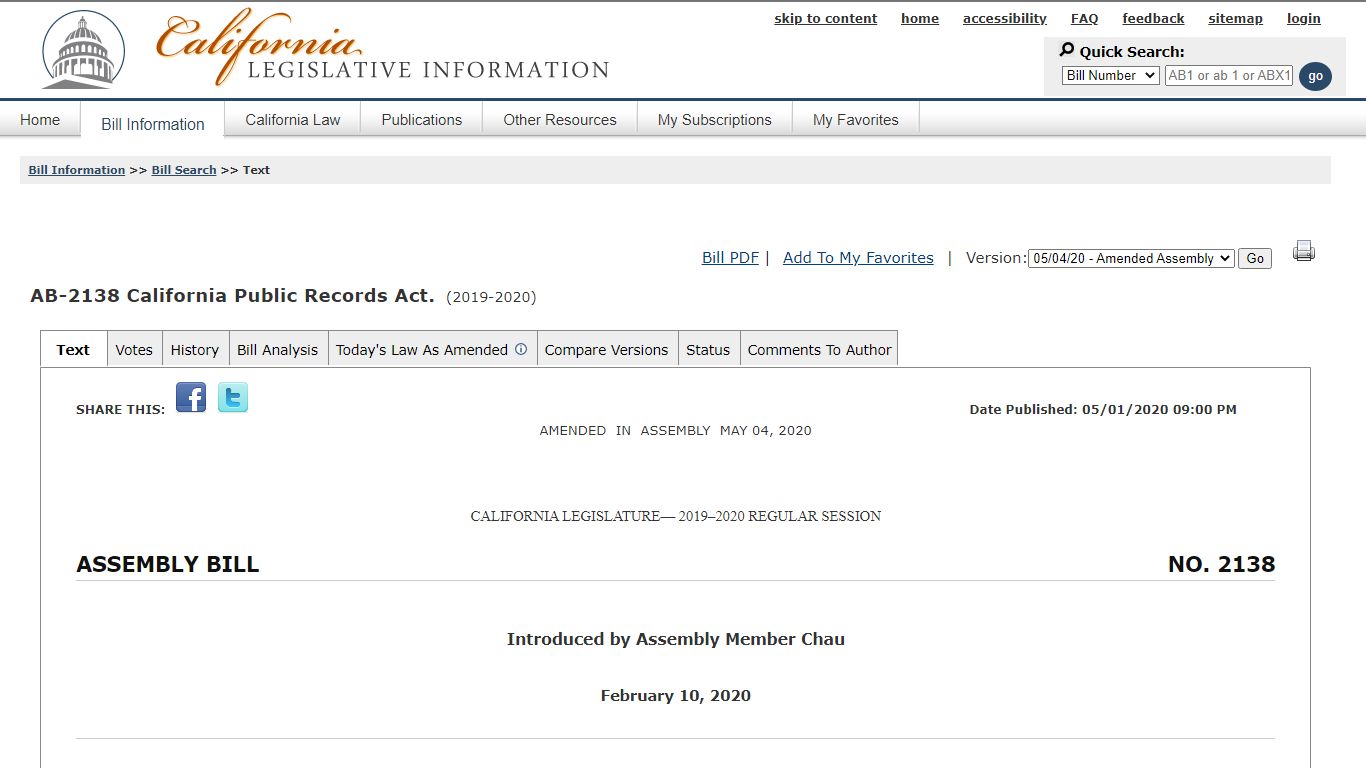Click the feedback link
Screen dimensions: 1366x768
tap(1153, 18)
